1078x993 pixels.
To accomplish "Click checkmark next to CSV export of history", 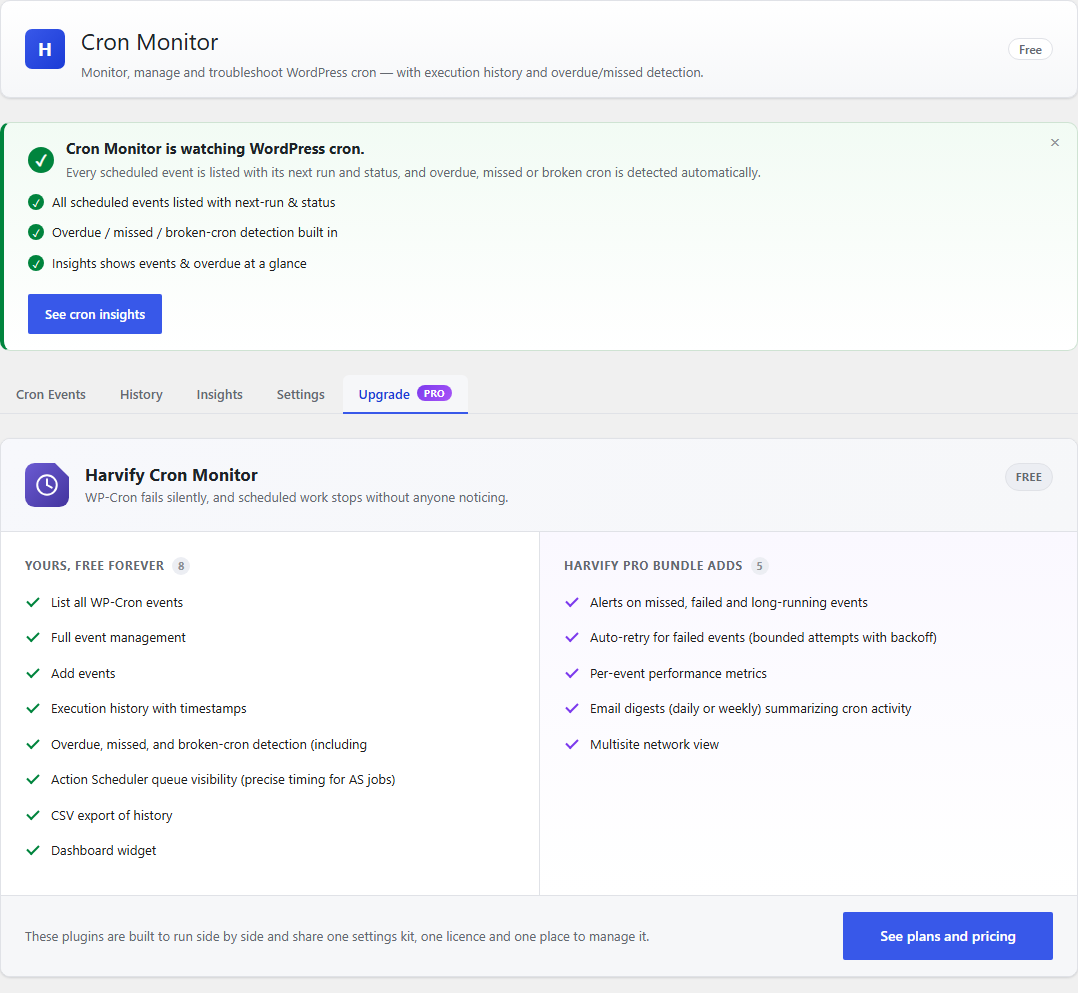I will point(33,815).
